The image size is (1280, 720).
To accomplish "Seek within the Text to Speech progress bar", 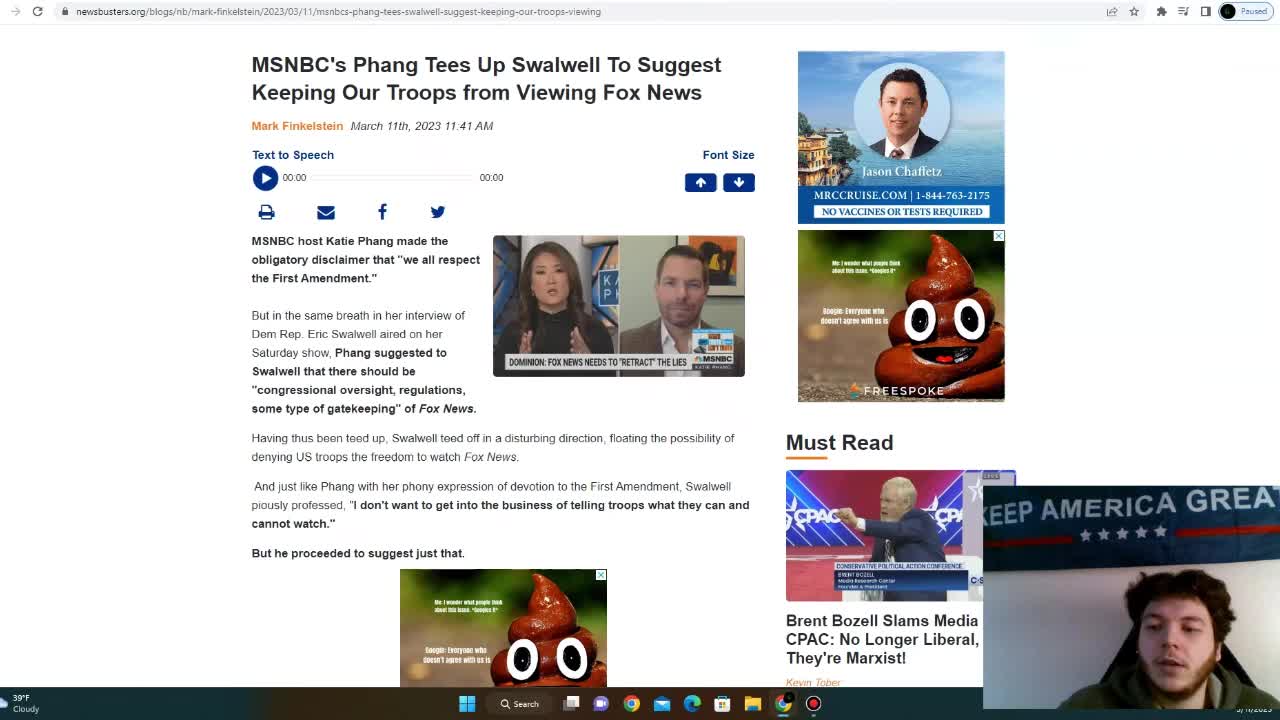I will pyautogui.click(x=392, y=178).
